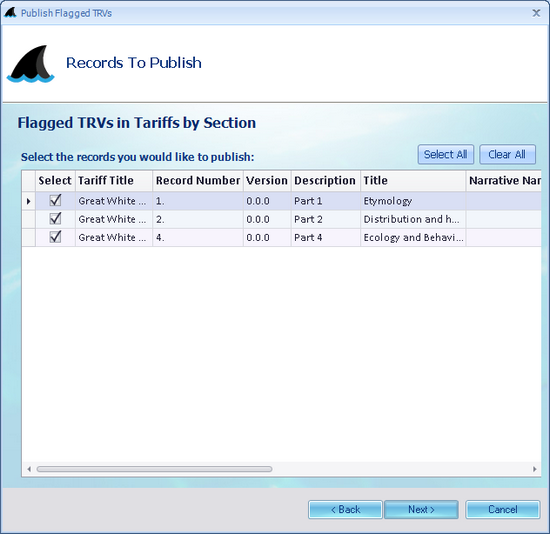Click the Description column header
This screenshot has height=534, width=550.
pos(326,181)
